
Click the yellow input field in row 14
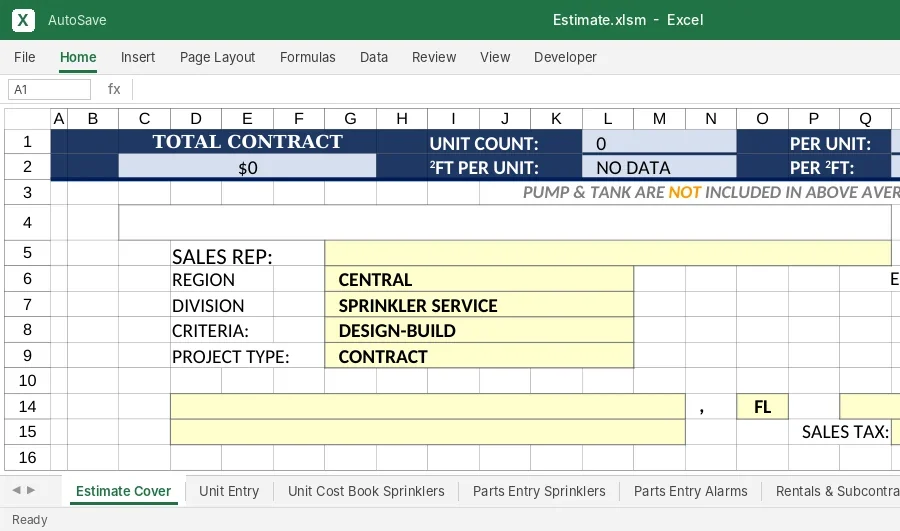[x=428, y=406]
